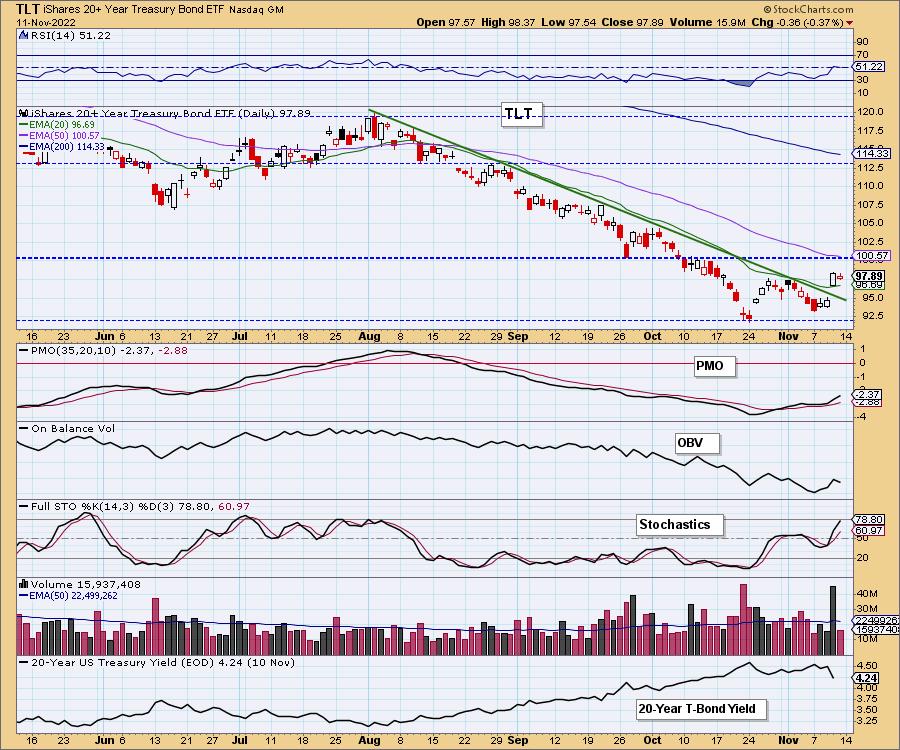Click the RSI indicator icon
This screenshot has width=900, height=750.
pyautogui.click(x=23, y=35)
